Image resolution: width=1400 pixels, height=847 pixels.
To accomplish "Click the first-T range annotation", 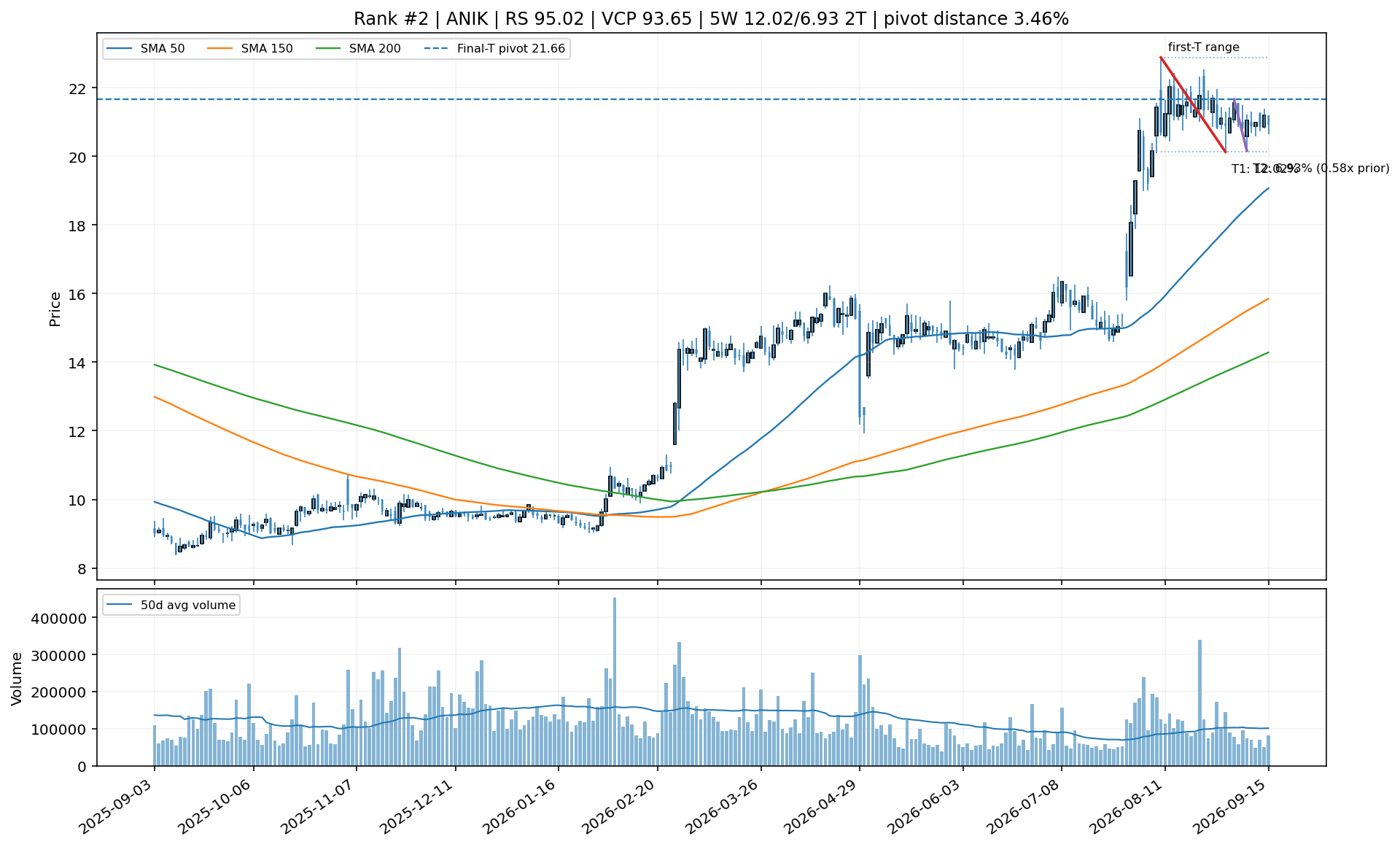I will pyautogui.click(x=1204, y=47).
